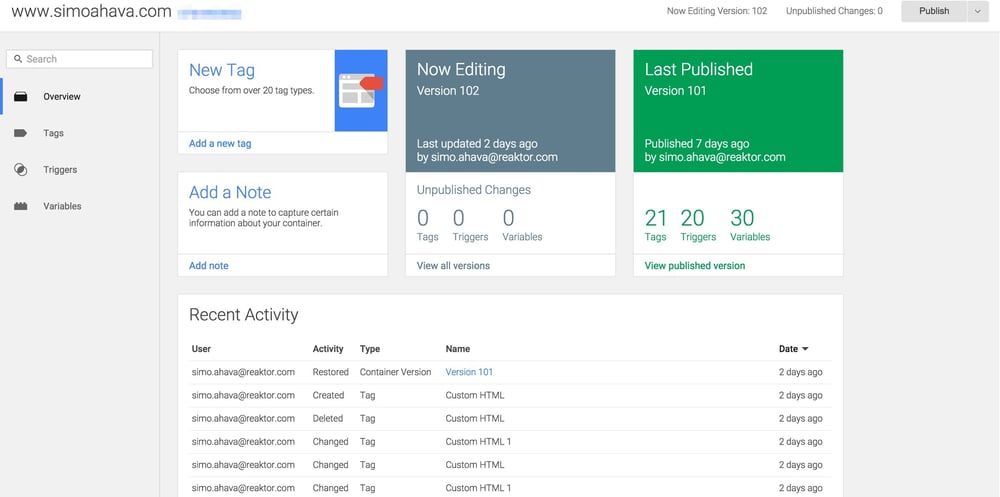Open the Triggers menu item
This screenshot has width=1000, height=497.
pyautogui.click(x=60, y=170)
